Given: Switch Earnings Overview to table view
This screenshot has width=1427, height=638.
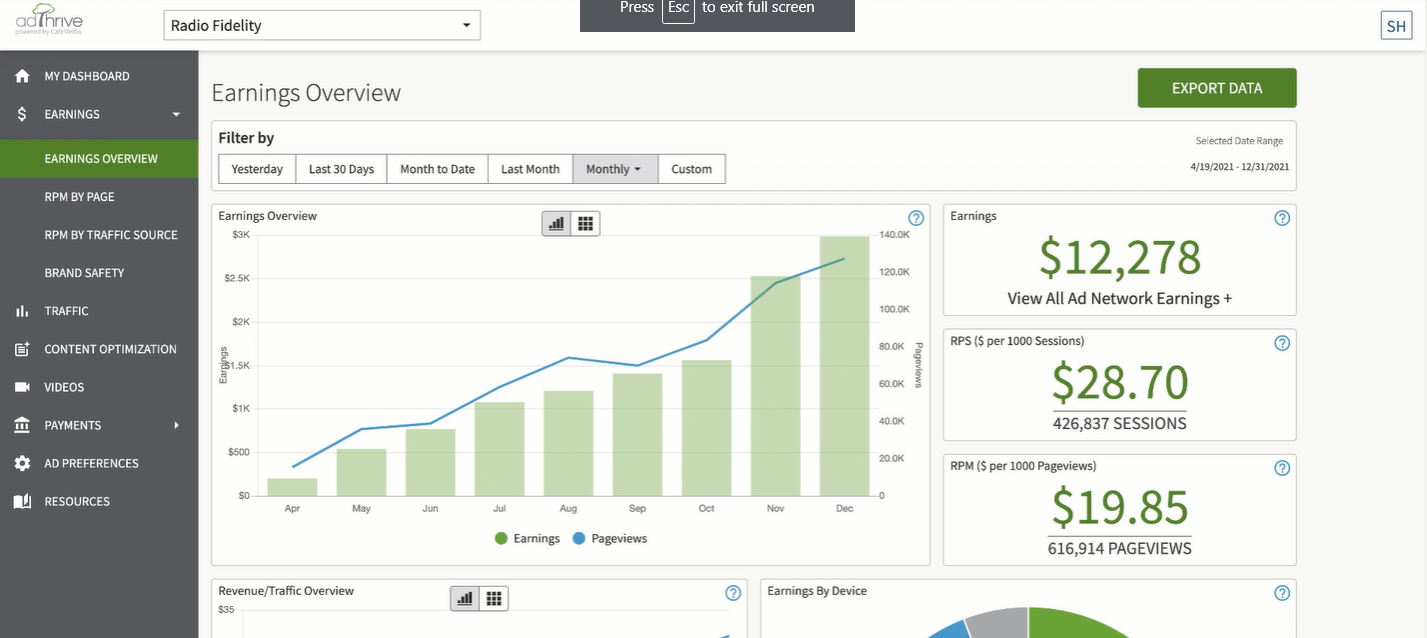Looking at the screenshot, I should [x=586, y=223].
